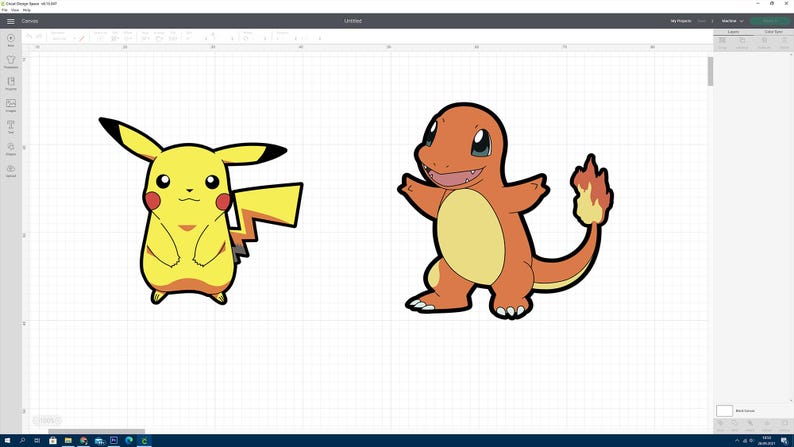This screenshot has width=794, height=447.
Task: Open the Shapes tool in sidebar
Action: 11,149
